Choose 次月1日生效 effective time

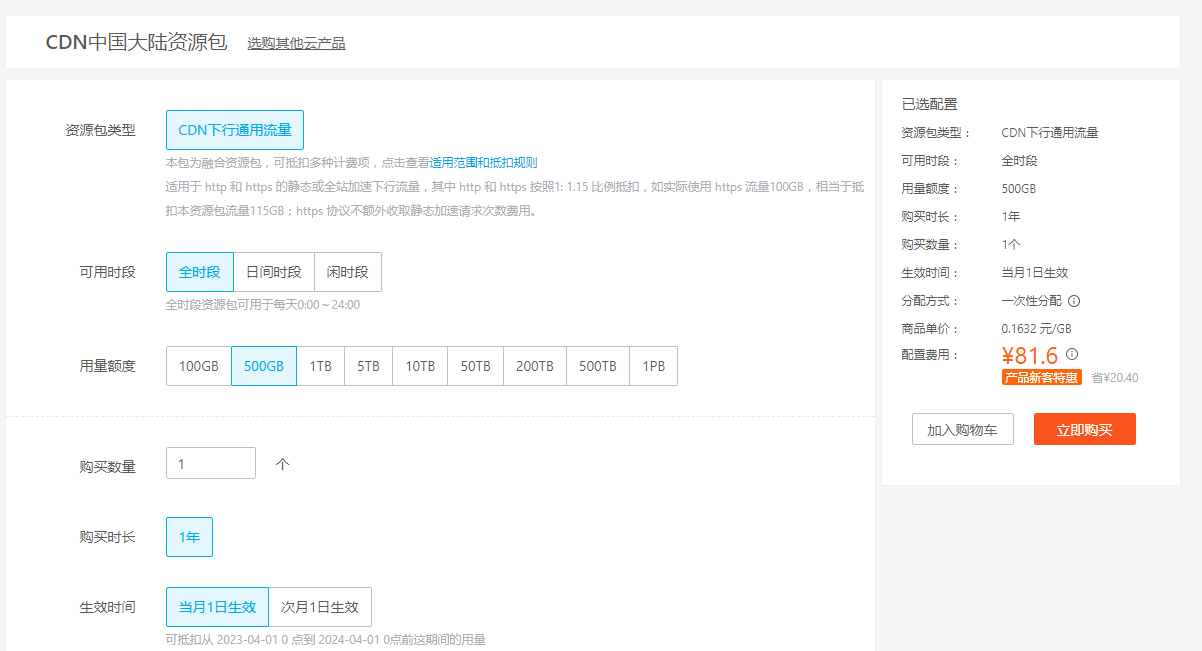(320, 607)
